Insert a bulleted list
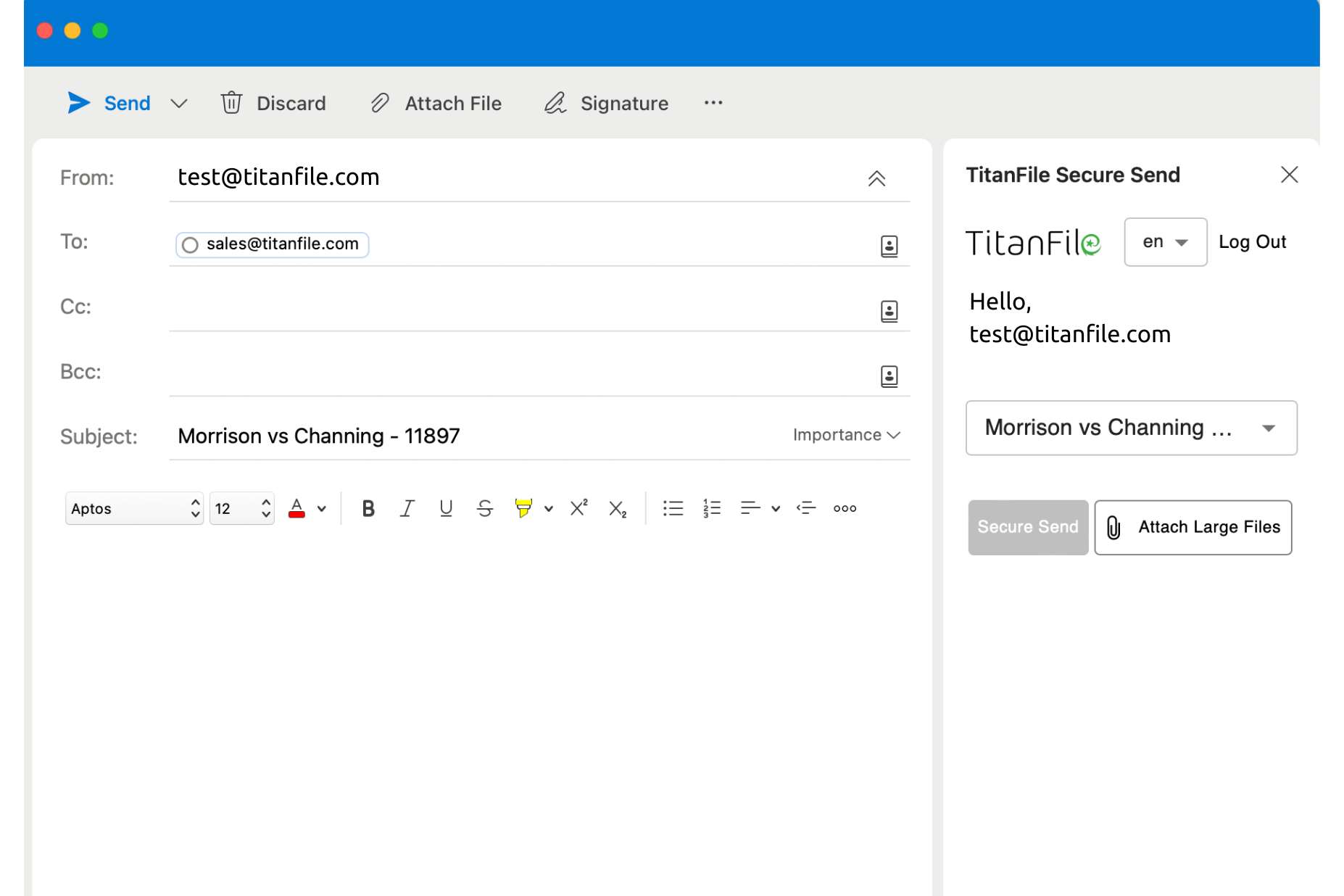1344x896 pixels. click(673, 508)
